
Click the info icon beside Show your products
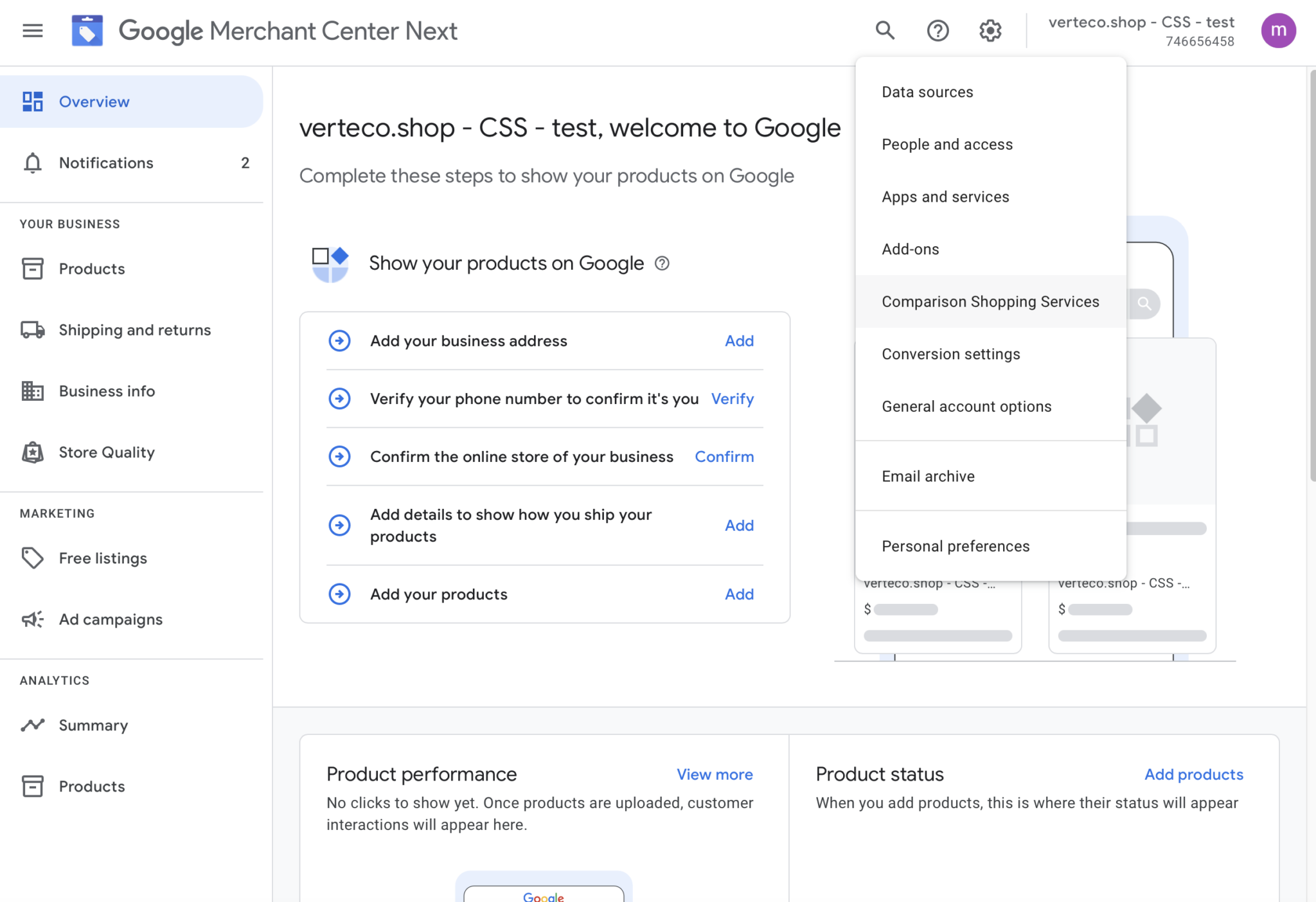pyautogui.click(x=662, y=263)
